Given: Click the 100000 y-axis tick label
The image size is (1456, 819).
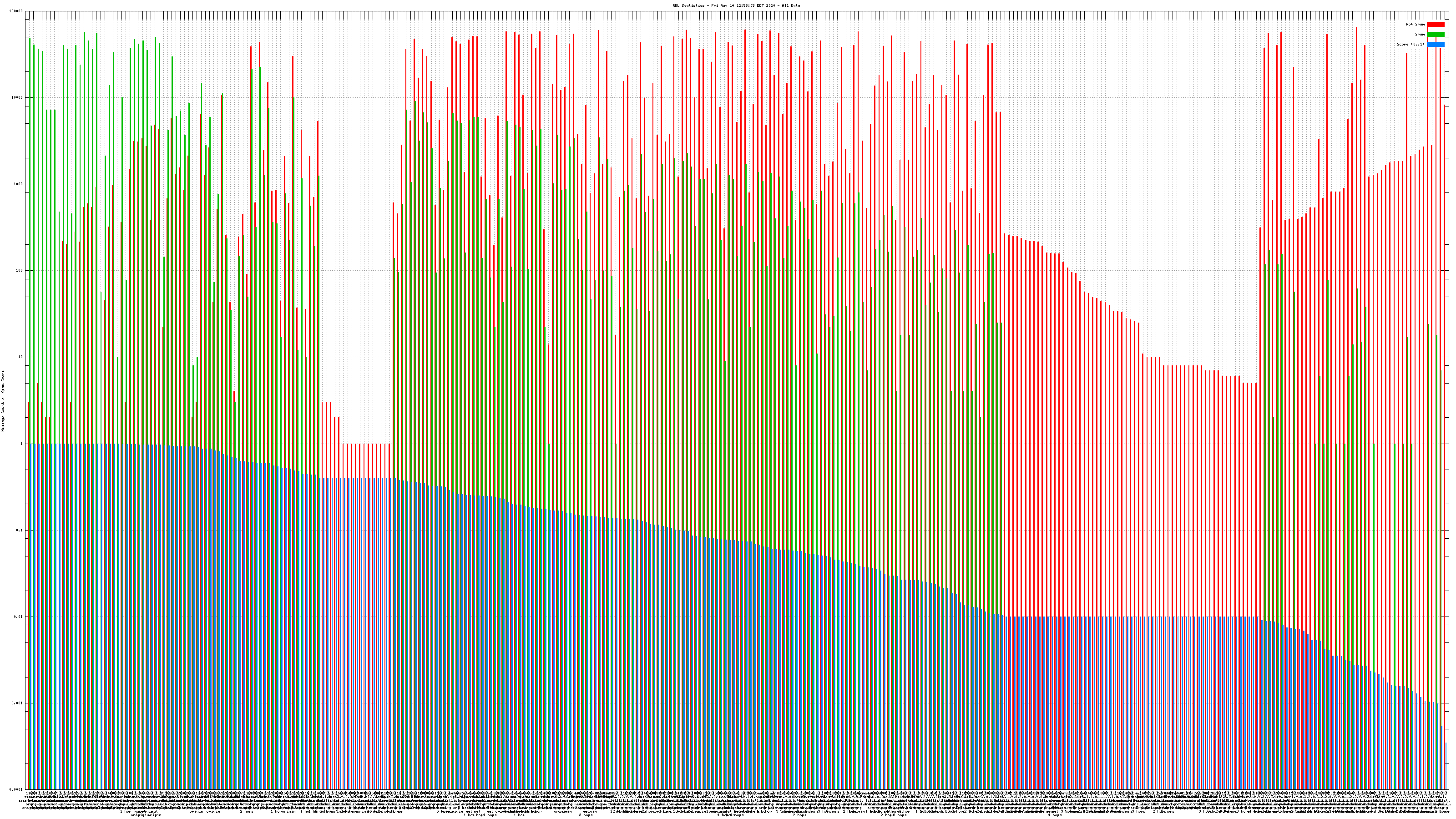Looking at the screenshot, I should [x=17, y=11].
